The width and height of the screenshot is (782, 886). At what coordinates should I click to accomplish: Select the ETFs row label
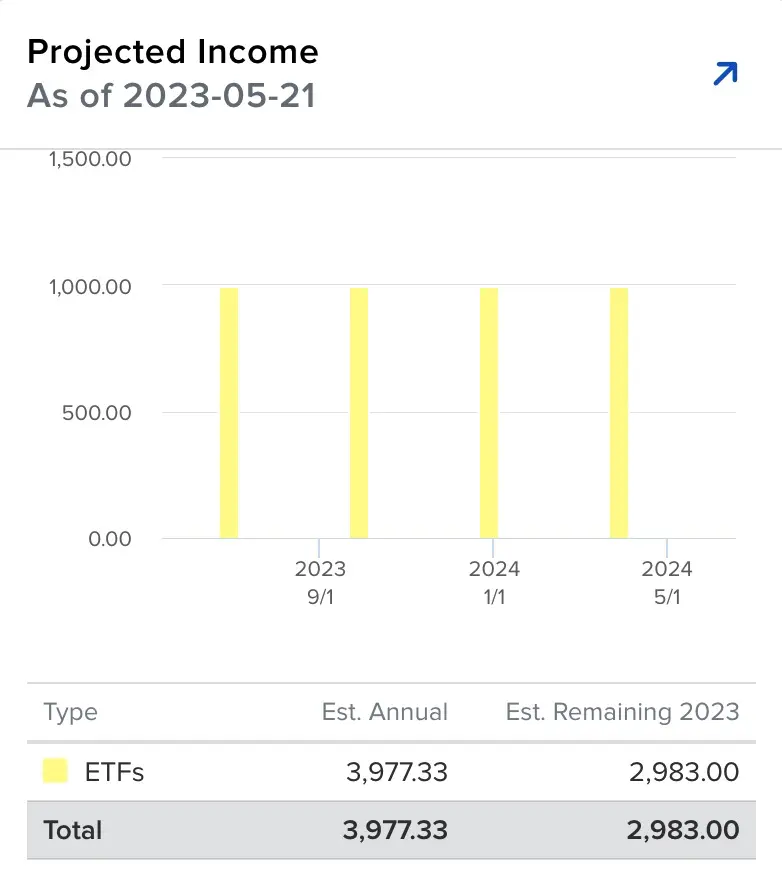point(114,772)
